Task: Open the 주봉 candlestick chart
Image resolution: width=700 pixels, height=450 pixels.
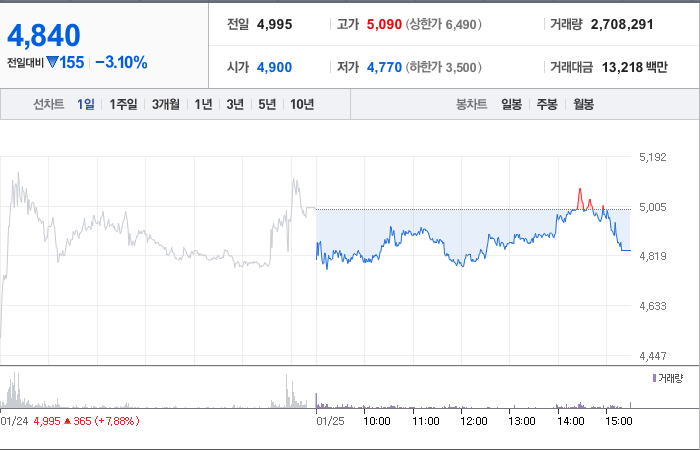Action: [x=547, y=104]
